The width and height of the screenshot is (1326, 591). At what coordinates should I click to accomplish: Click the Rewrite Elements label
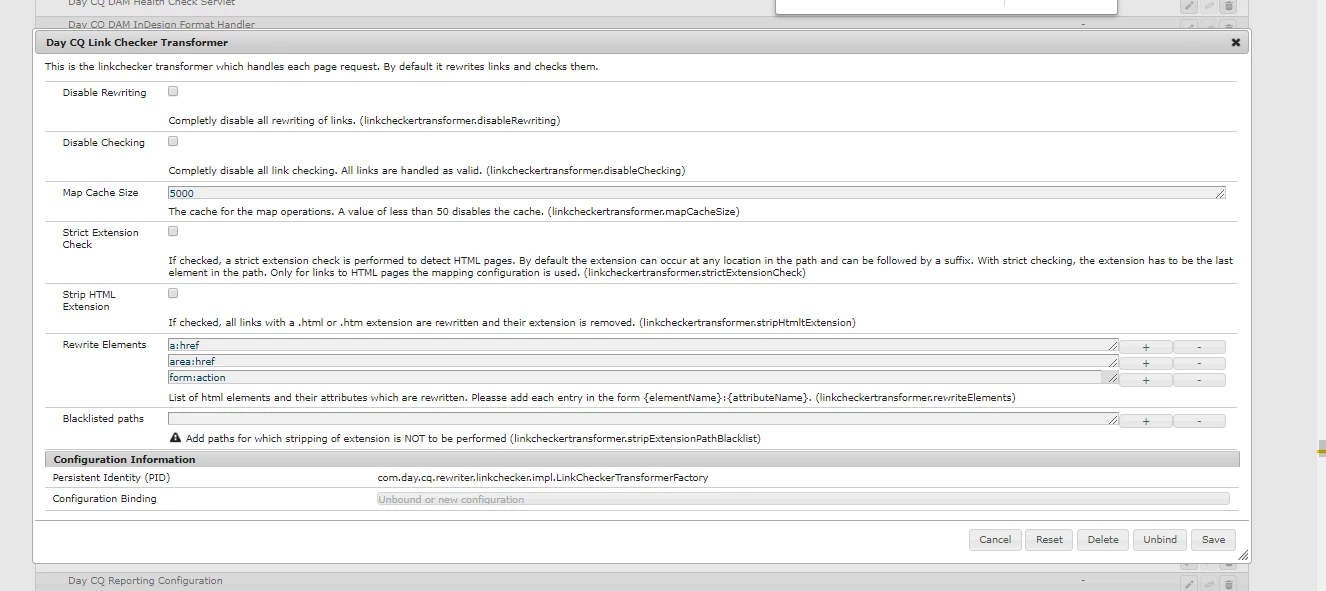(x=104, y=345)
